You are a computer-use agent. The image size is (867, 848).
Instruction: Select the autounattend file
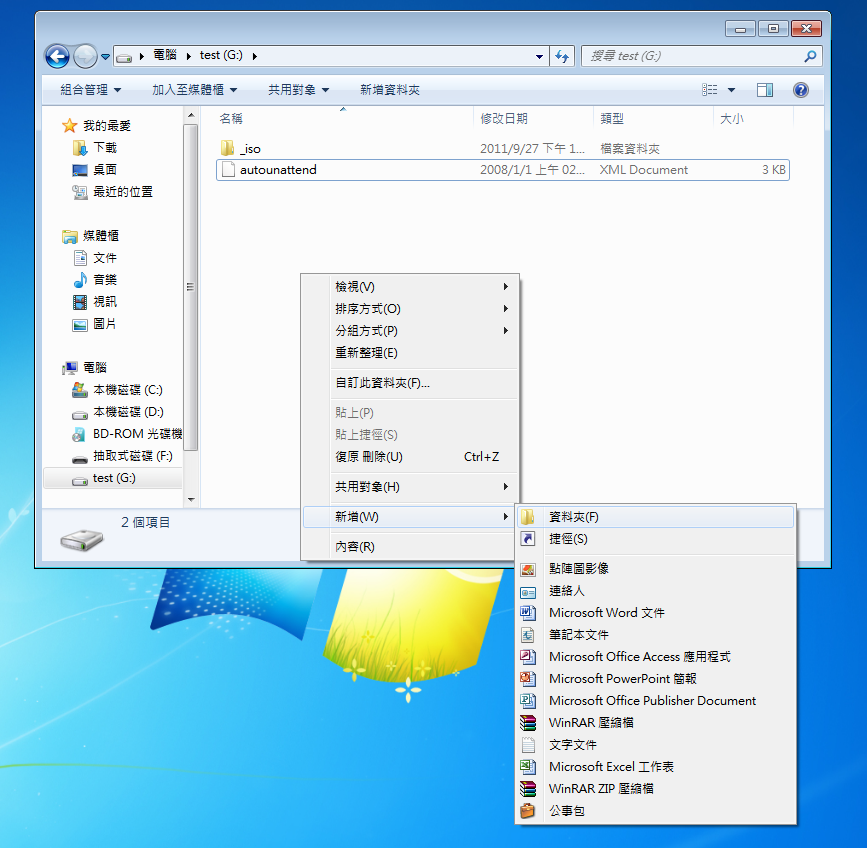click(x=503, y=170)
